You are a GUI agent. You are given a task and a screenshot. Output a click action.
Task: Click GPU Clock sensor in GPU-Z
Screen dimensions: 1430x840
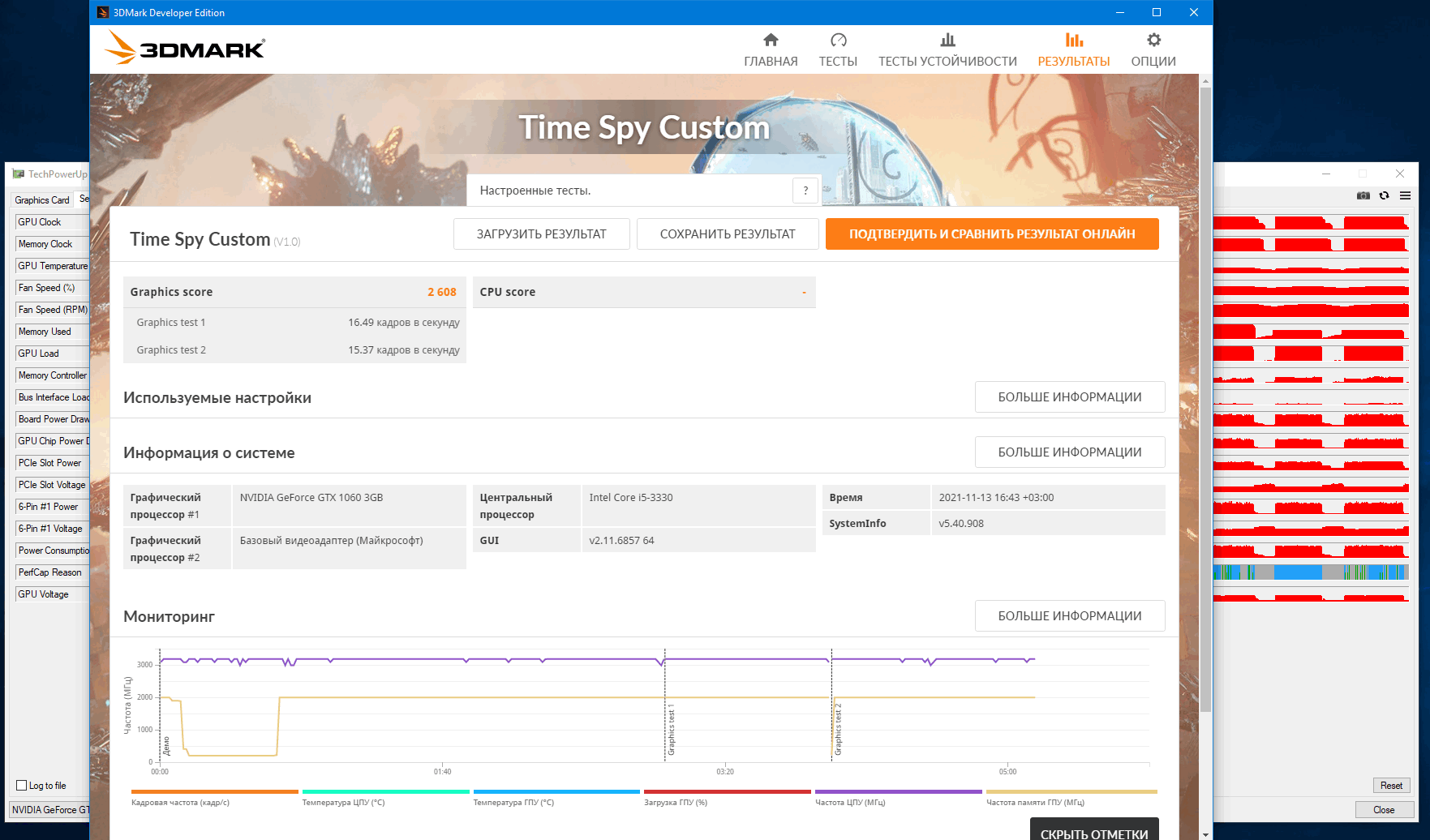pos(52,221)
